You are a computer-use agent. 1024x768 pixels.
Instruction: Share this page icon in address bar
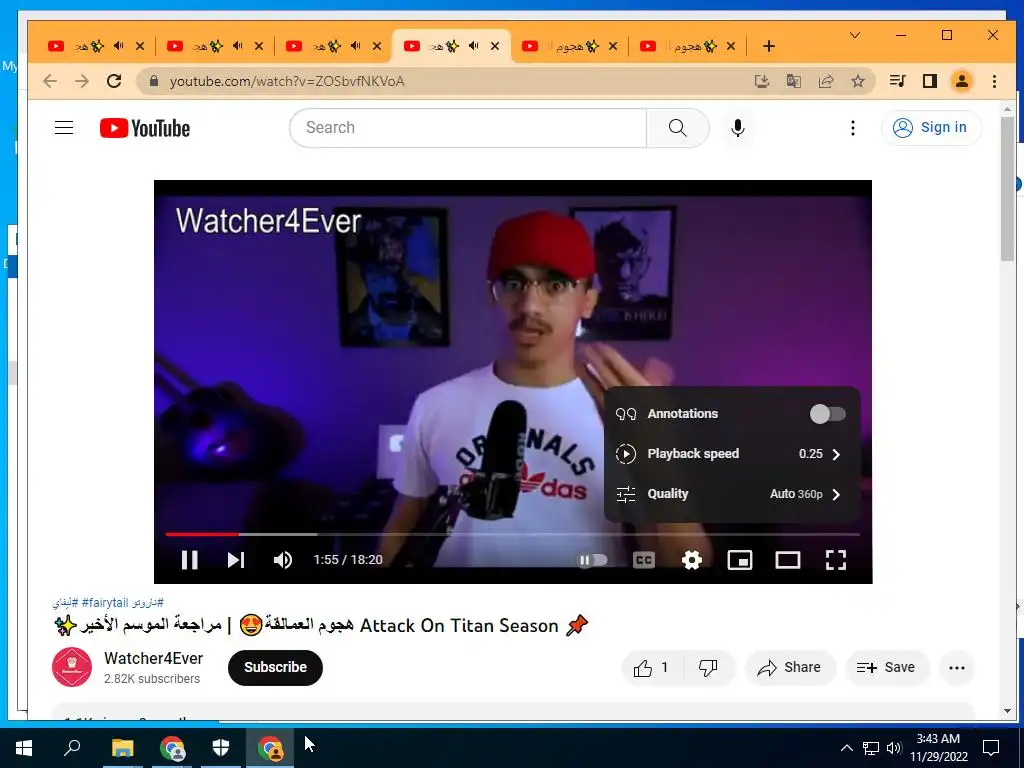pyautogui.click(x=825, y=81)
